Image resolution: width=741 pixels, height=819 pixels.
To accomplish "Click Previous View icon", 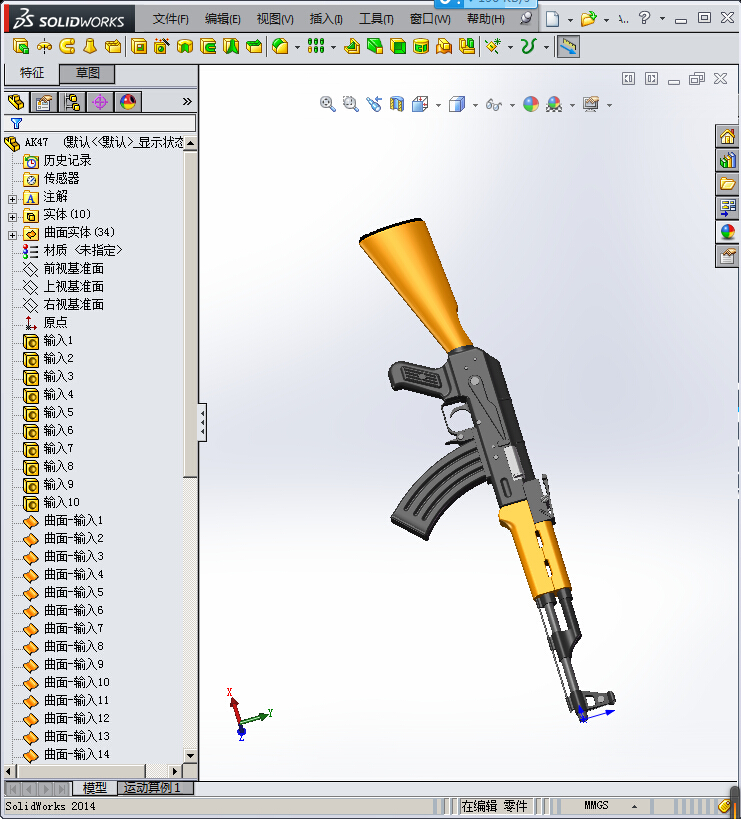I will coord(373,104).
